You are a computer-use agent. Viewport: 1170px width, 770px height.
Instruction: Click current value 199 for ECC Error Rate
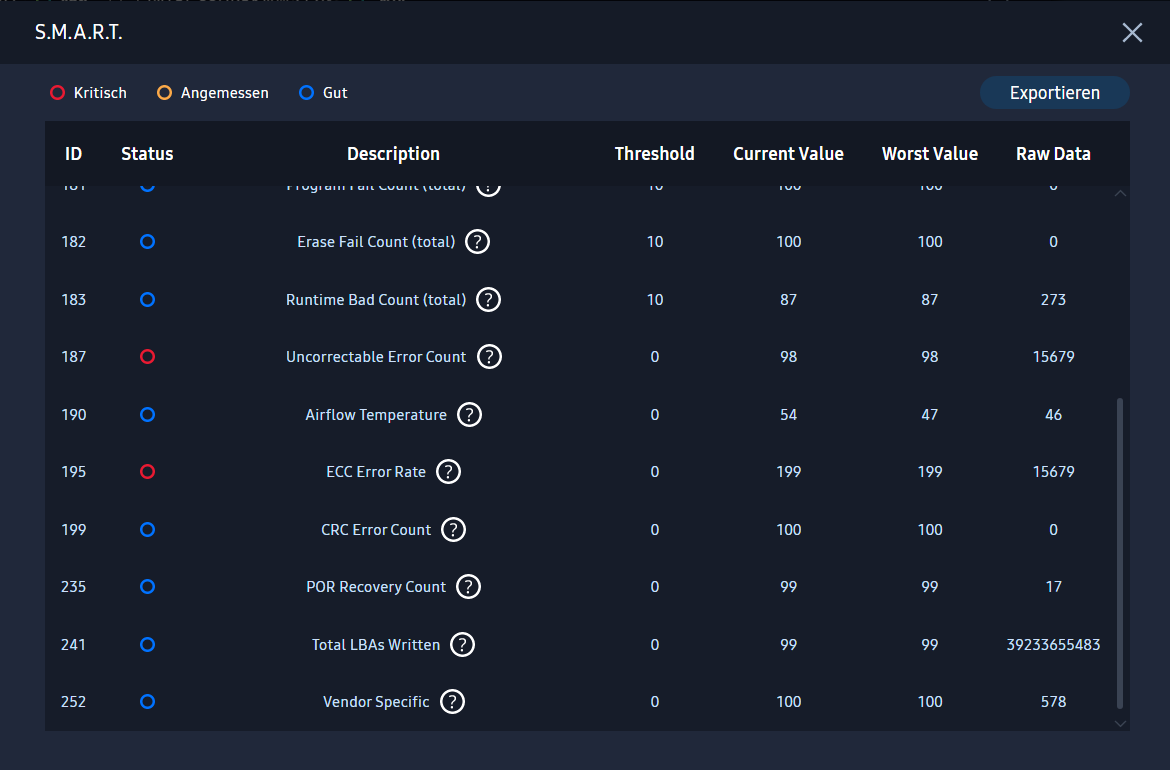(789, 472)
